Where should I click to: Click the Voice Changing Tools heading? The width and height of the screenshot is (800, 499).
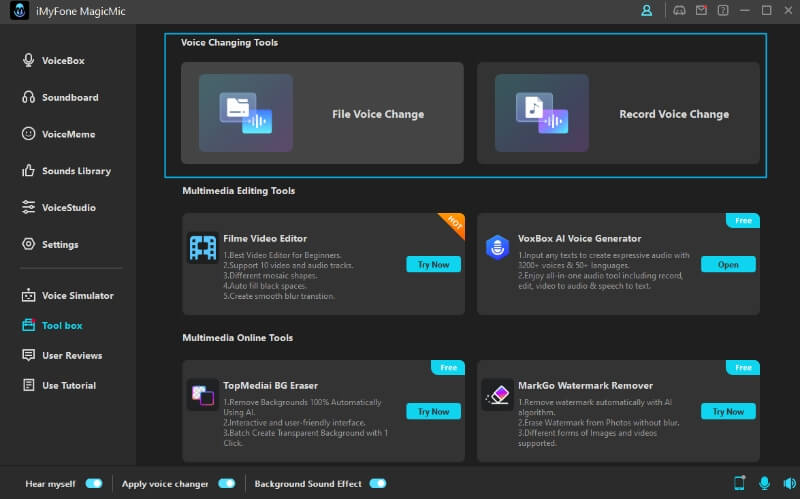click(229, 42)
